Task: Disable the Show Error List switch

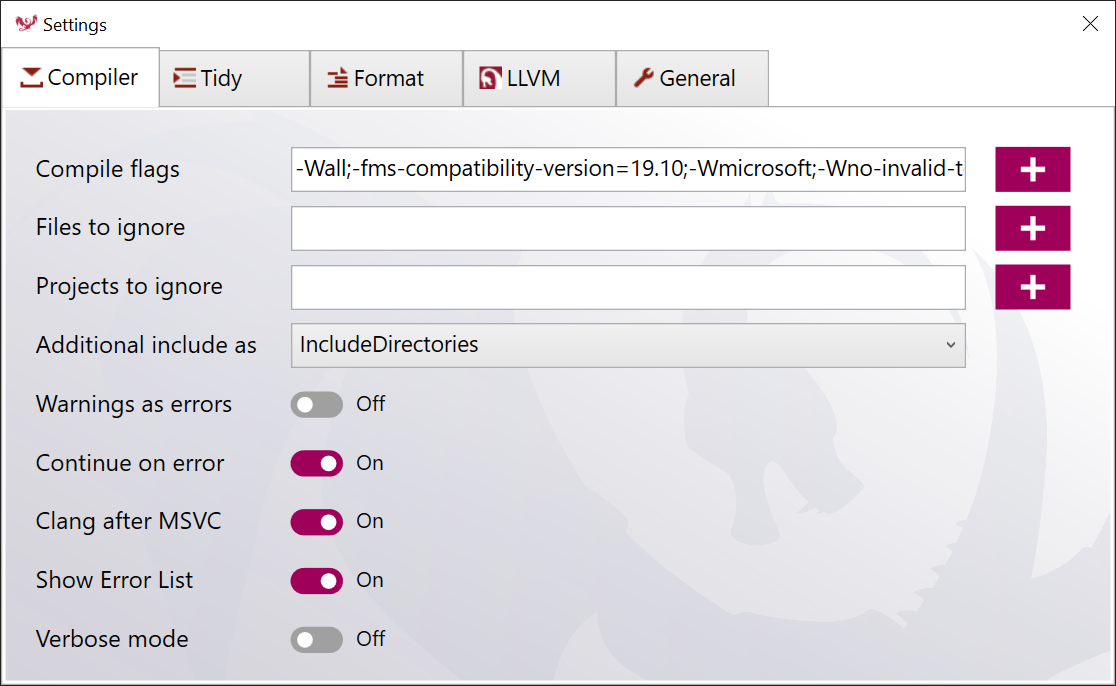Action: [316, 581]
